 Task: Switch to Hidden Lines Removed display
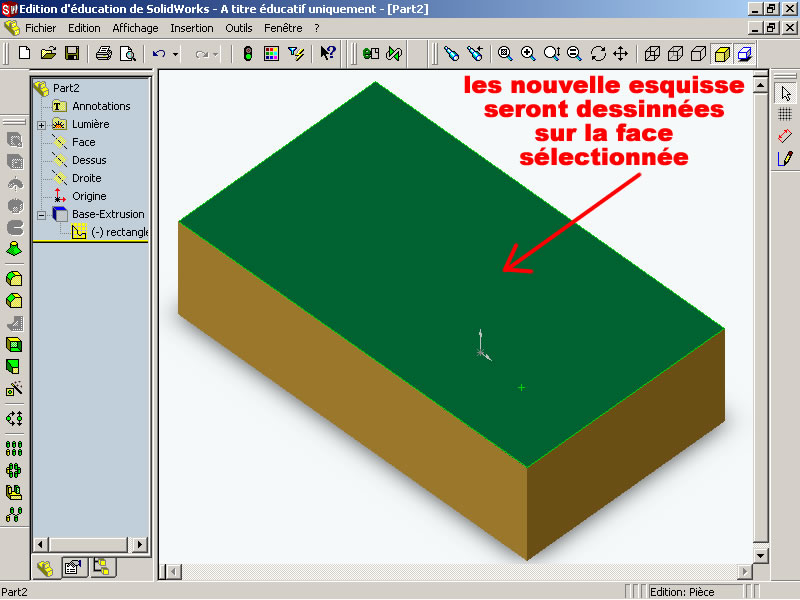pos(698,53)
